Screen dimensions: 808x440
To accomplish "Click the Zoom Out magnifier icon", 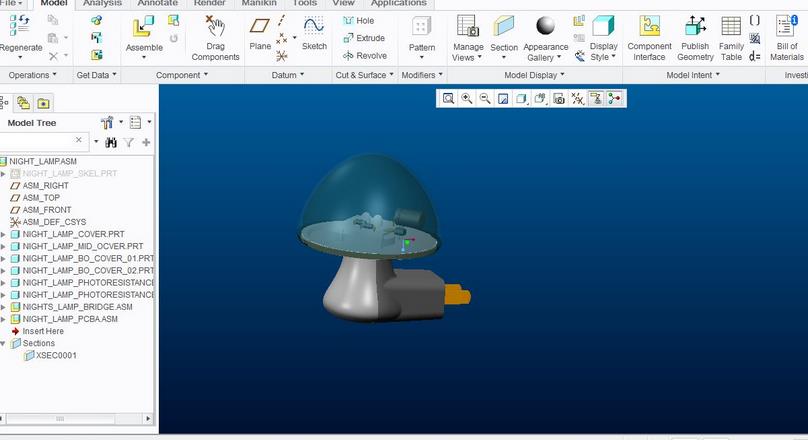I will [485, 98].
